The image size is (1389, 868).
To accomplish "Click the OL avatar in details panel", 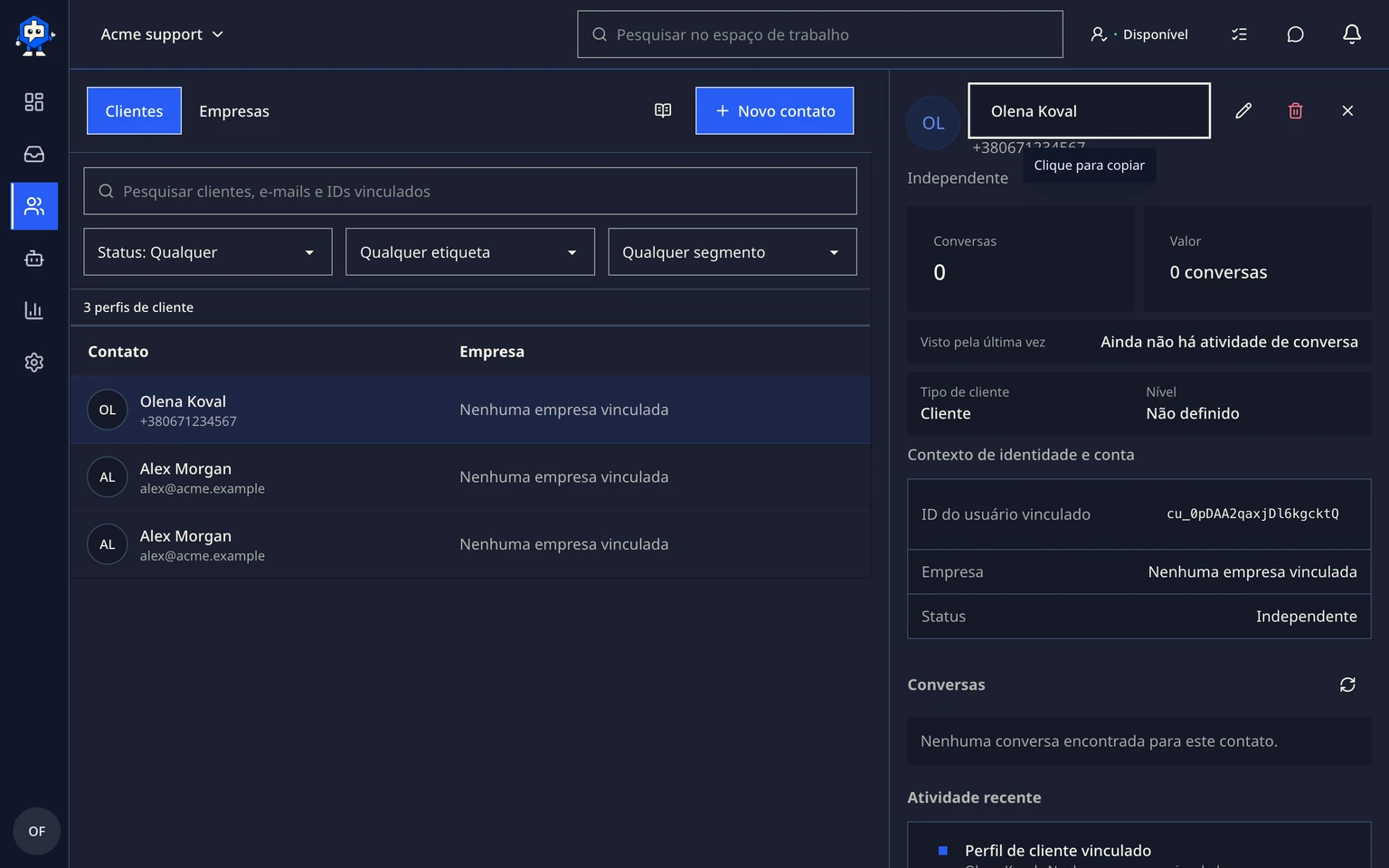I will point(933,123).
